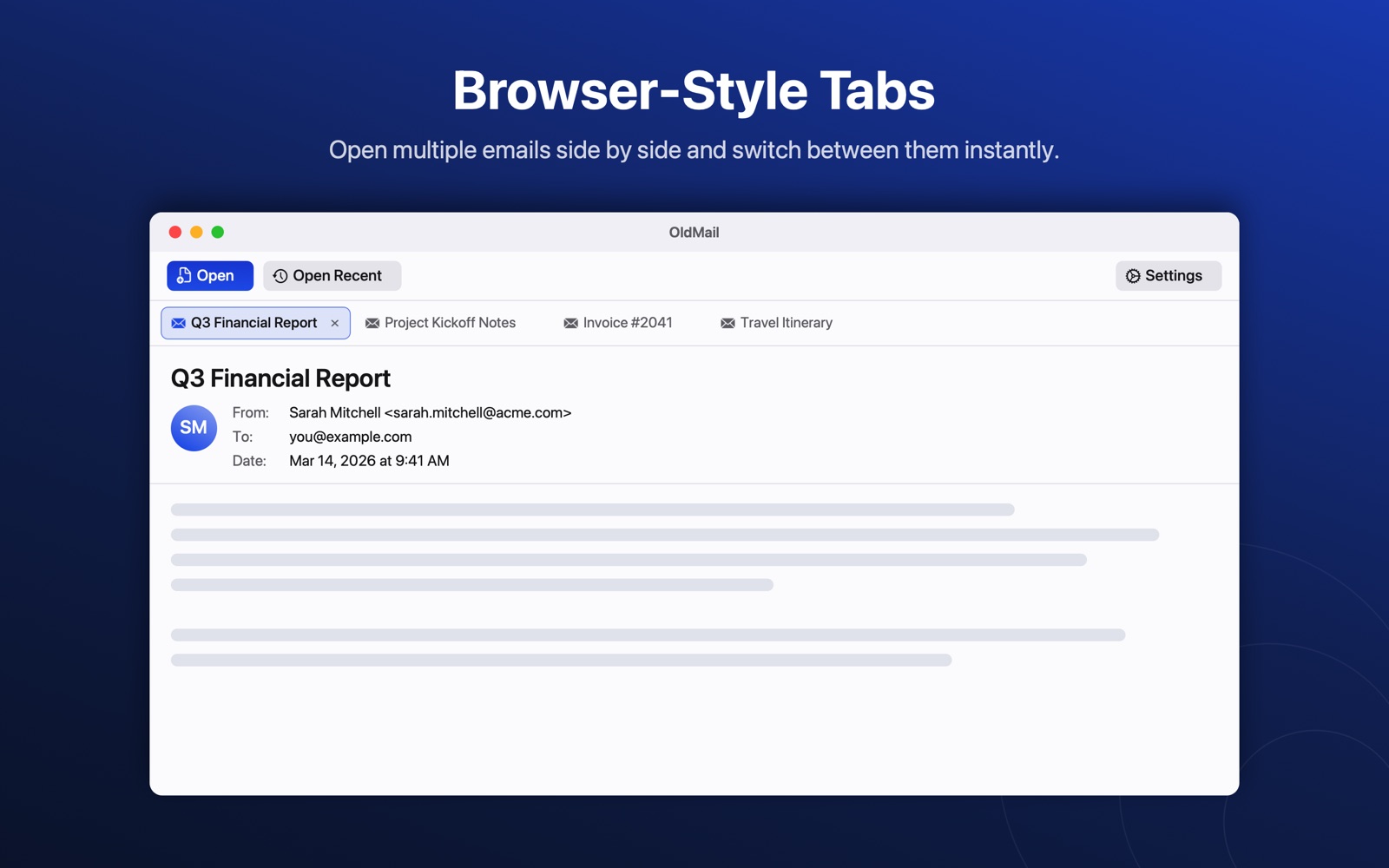This screenshot has width=1389, height=868.
Task: Open the Open Recent list
Action: coord(332,276)
